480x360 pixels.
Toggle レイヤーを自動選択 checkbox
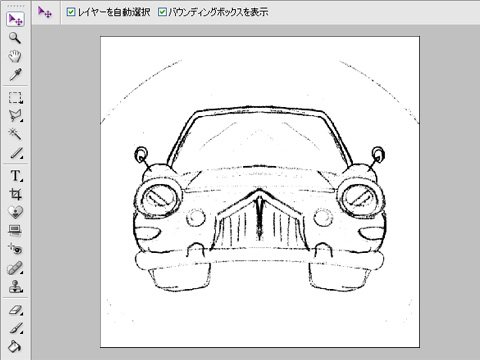(71, 12)
